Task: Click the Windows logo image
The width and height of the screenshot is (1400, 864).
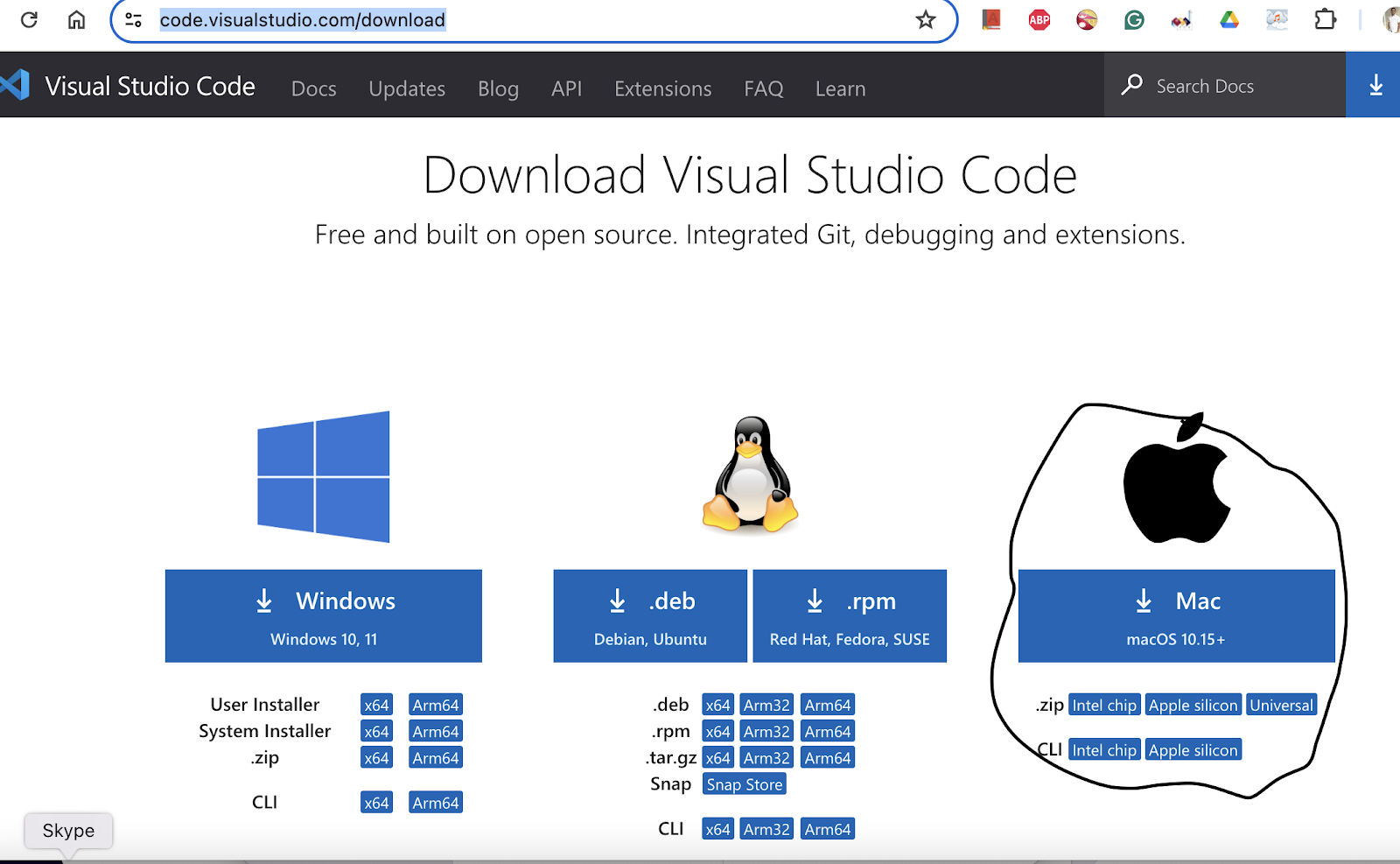Action: [x=324, y=476]
